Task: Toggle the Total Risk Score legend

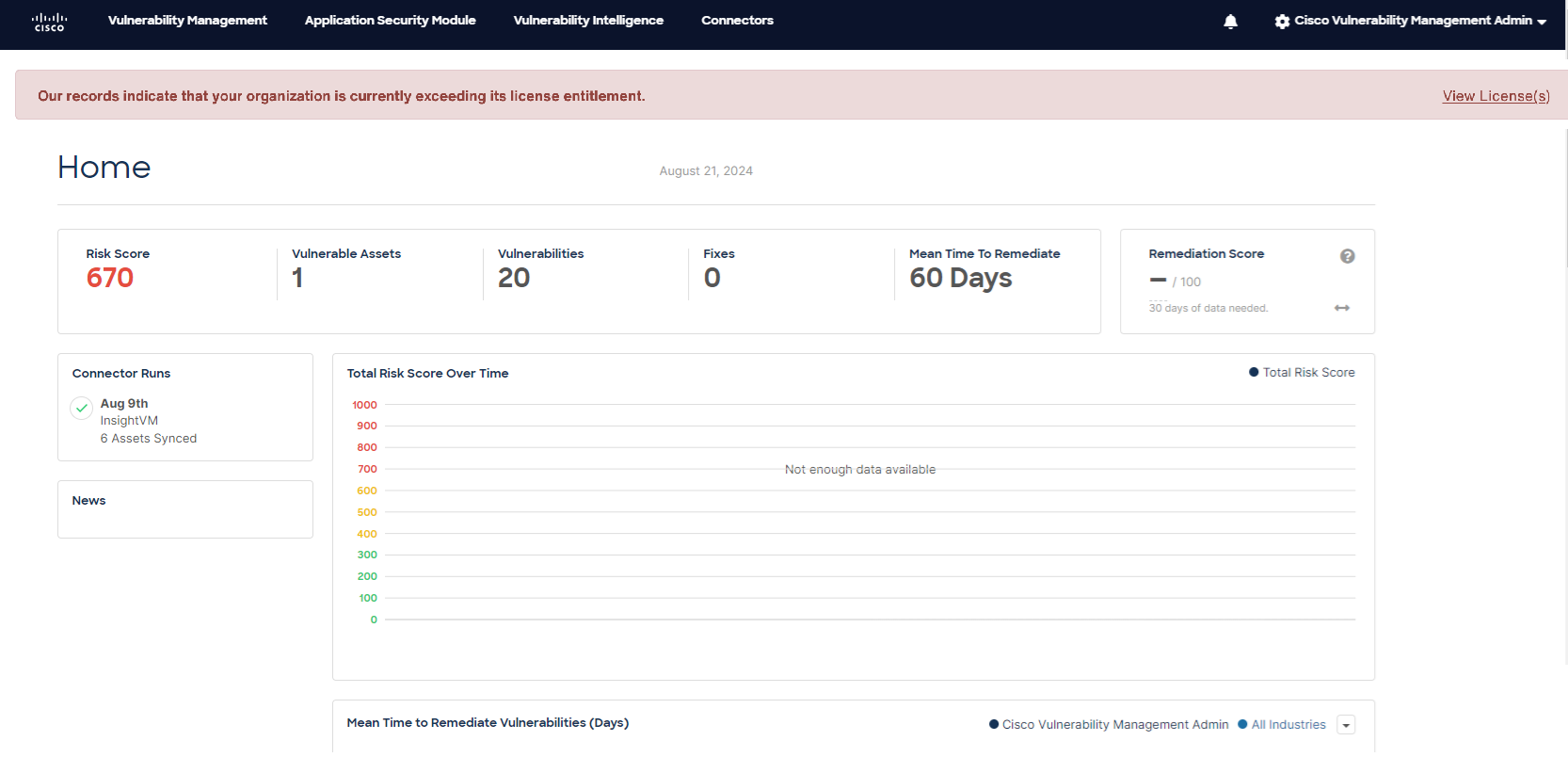Action: pos(1302,373)
